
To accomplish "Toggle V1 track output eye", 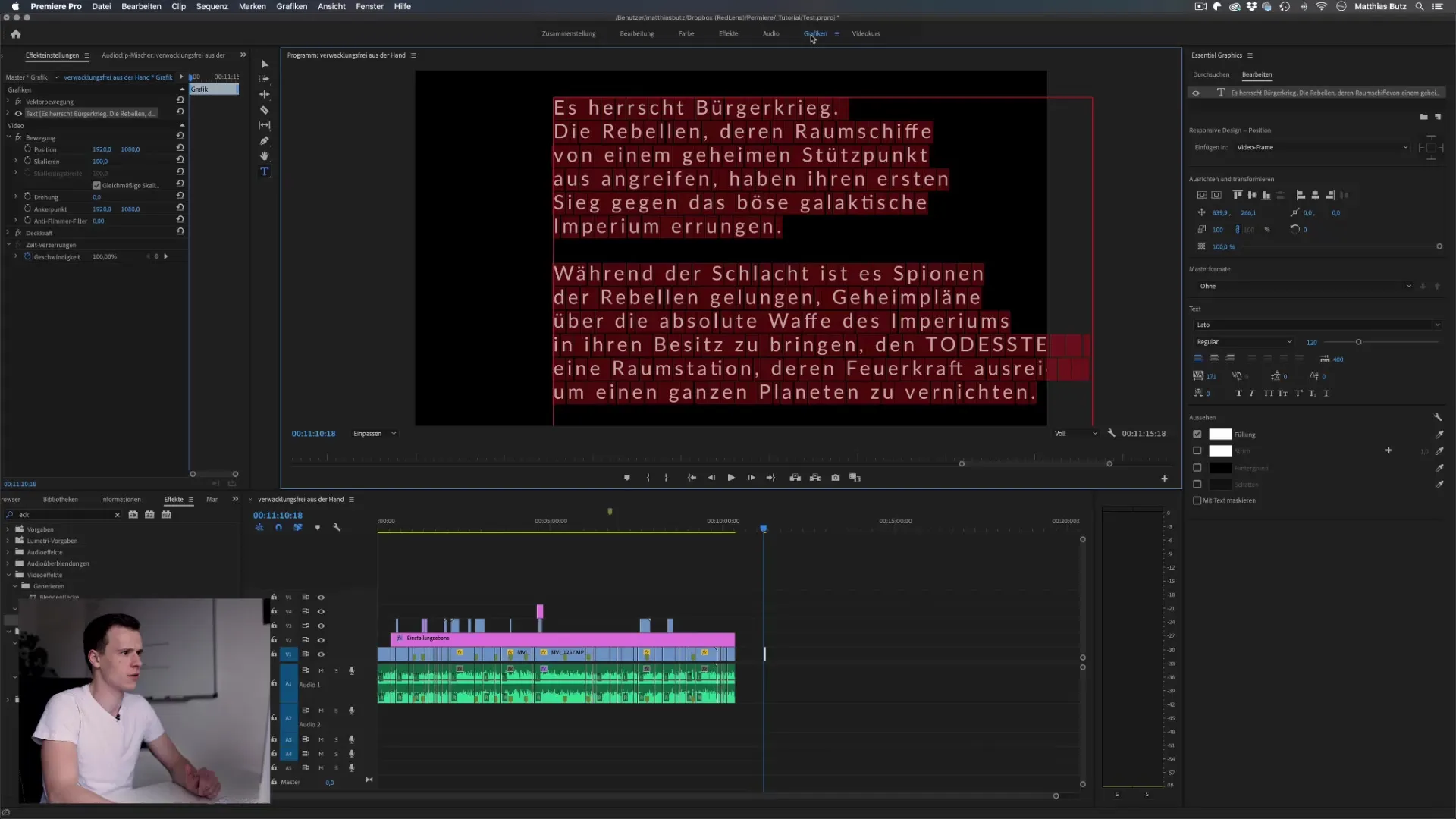I will click(321, 654).
